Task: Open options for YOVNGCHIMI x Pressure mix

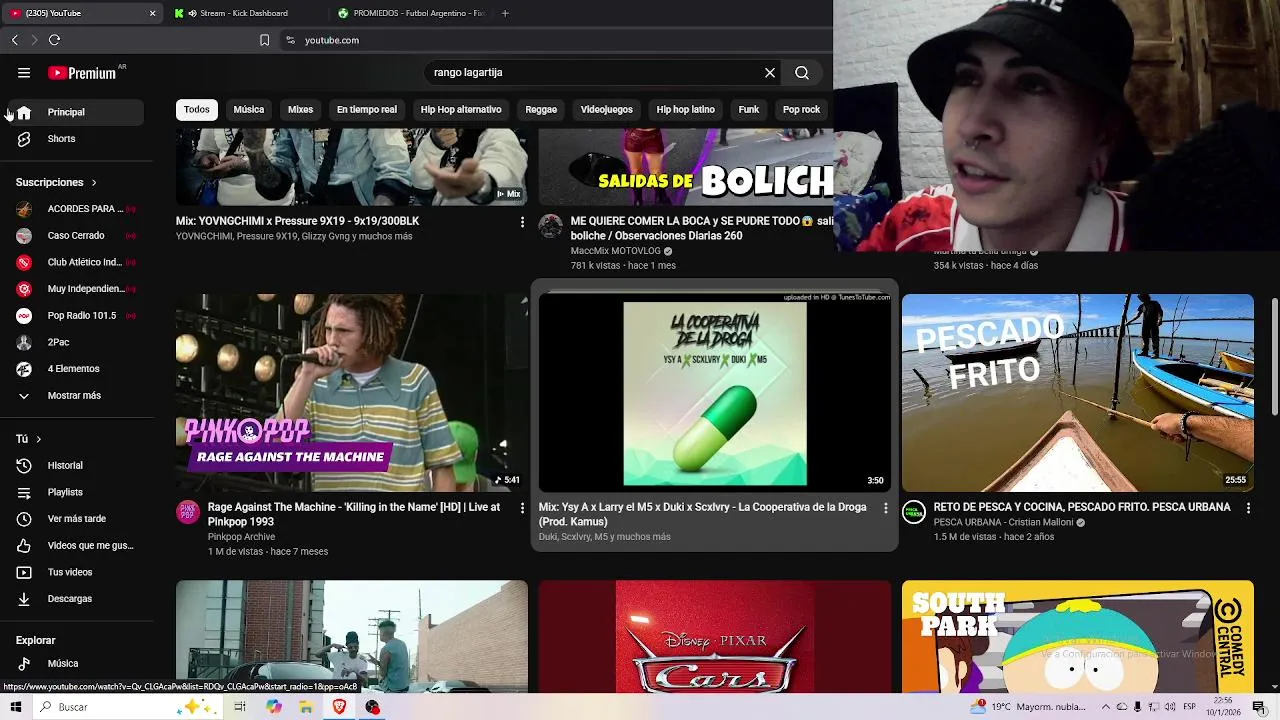Action: [522, 222]
